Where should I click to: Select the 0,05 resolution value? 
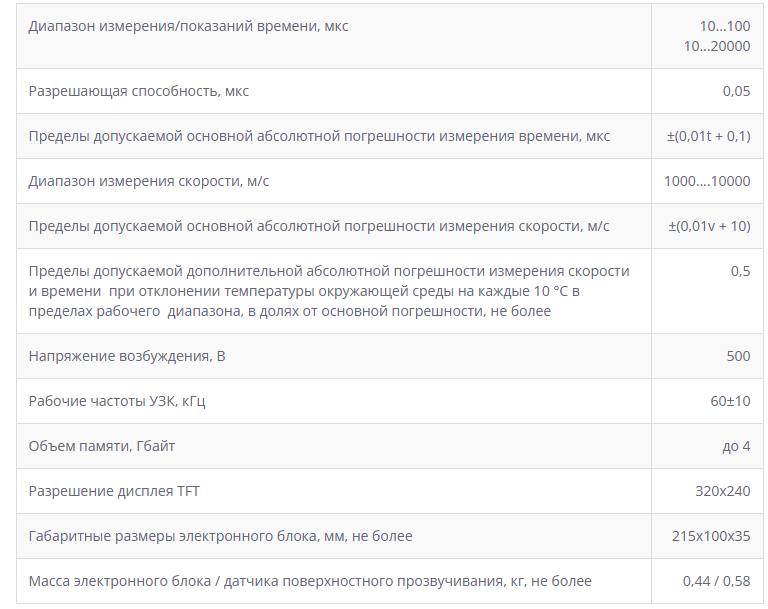(736, 91)
